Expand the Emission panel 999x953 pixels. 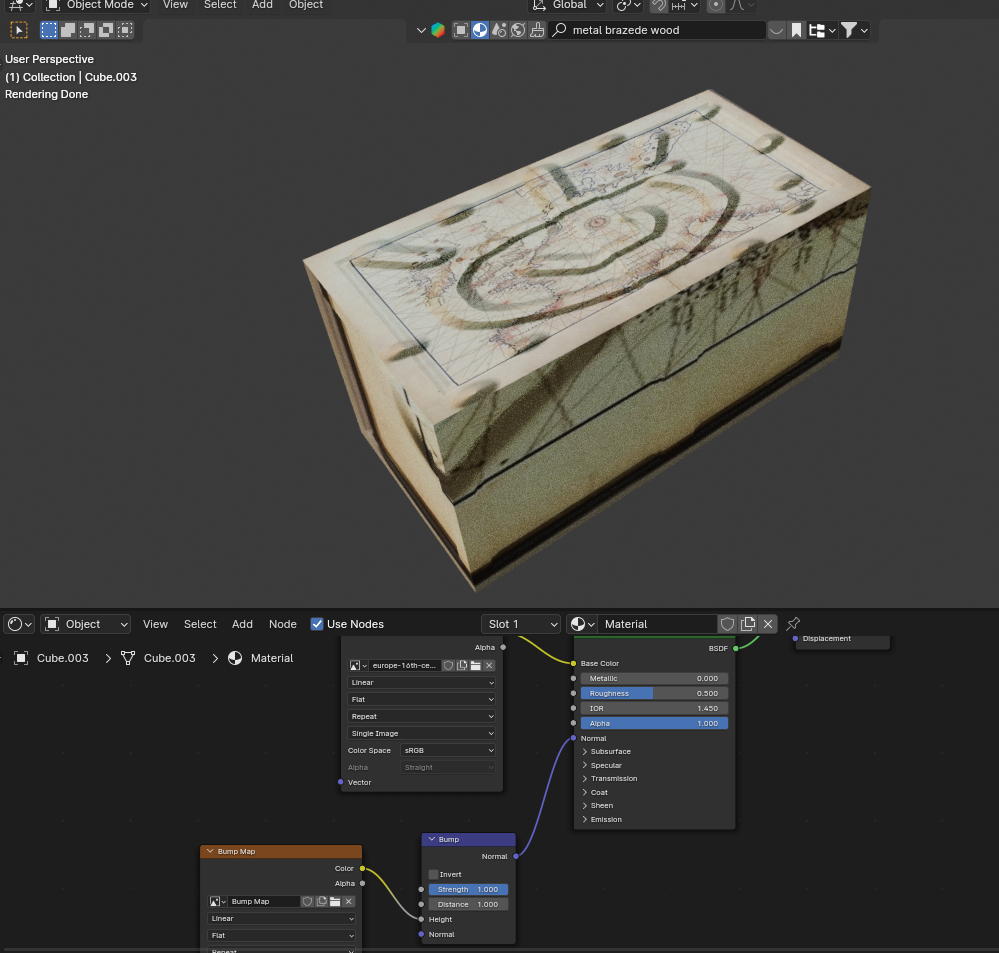[x=601, y=819]
